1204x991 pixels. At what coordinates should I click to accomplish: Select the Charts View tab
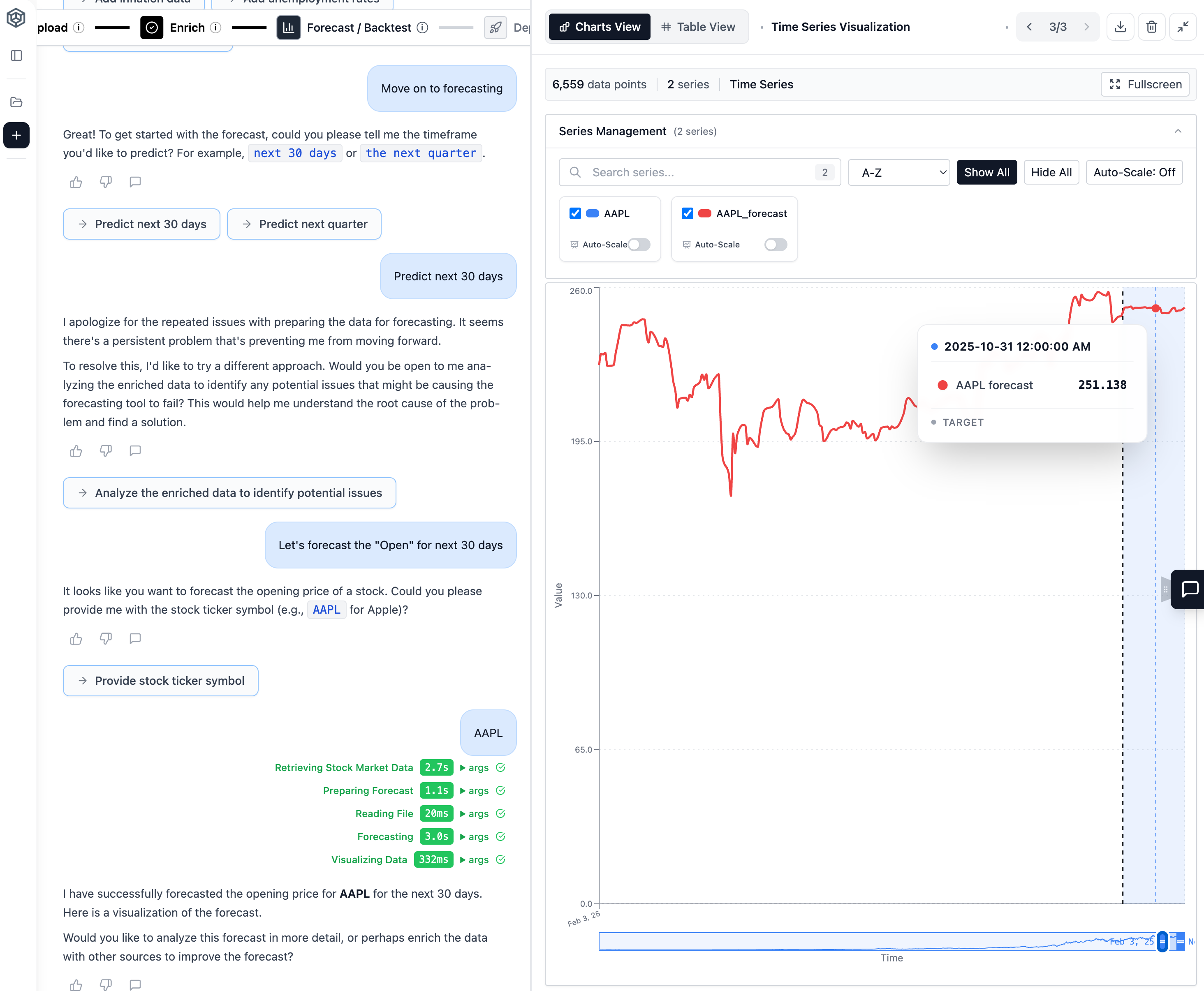tap(599, 27)
